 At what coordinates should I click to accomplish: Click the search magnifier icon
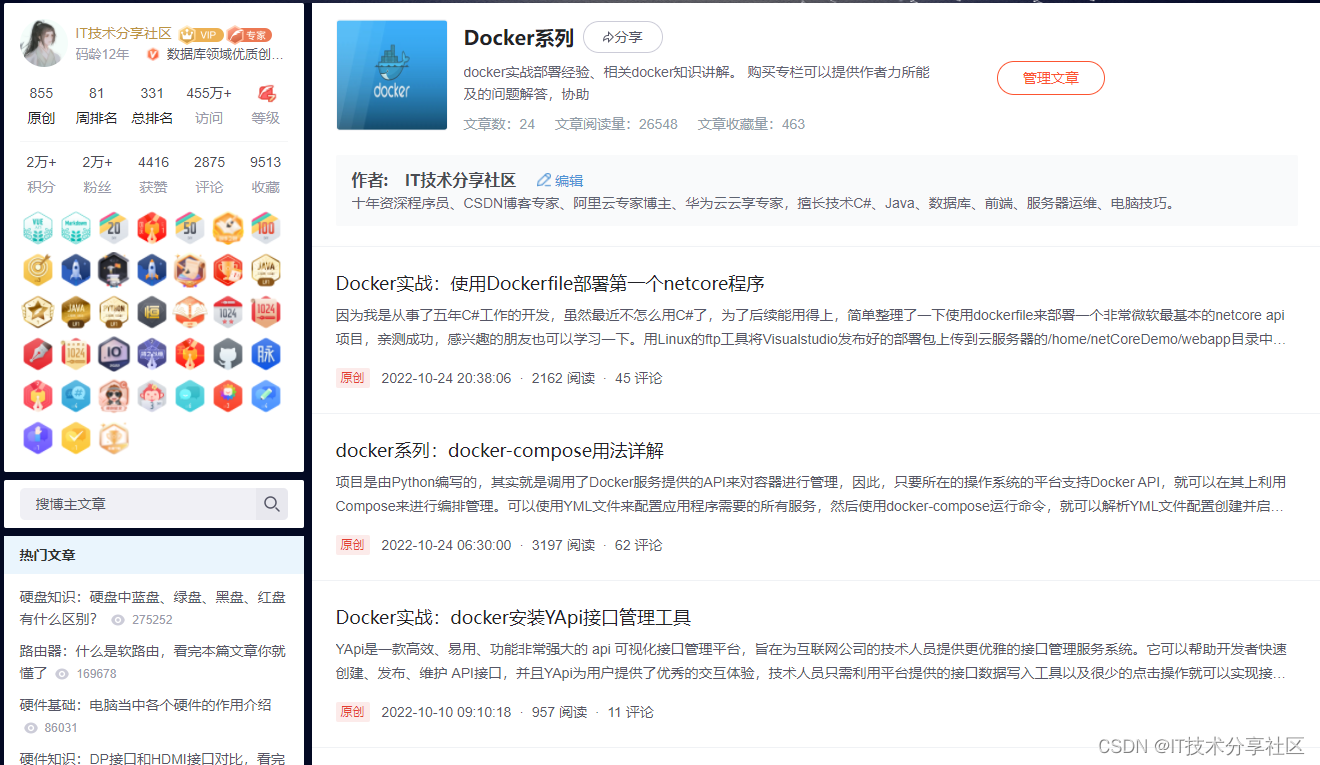click(x=271, y=504)
